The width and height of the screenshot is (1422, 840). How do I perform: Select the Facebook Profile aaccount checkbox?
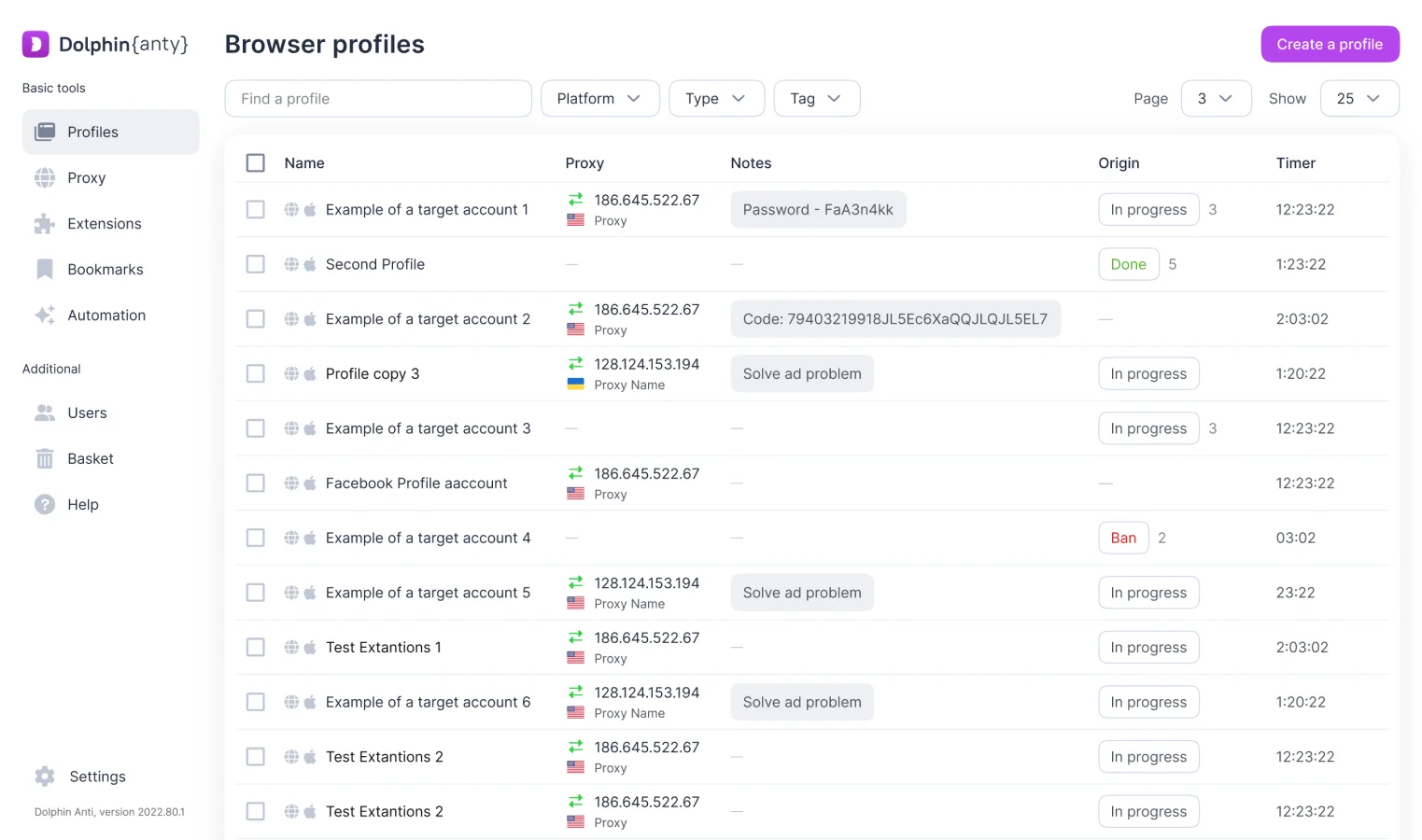256,483
